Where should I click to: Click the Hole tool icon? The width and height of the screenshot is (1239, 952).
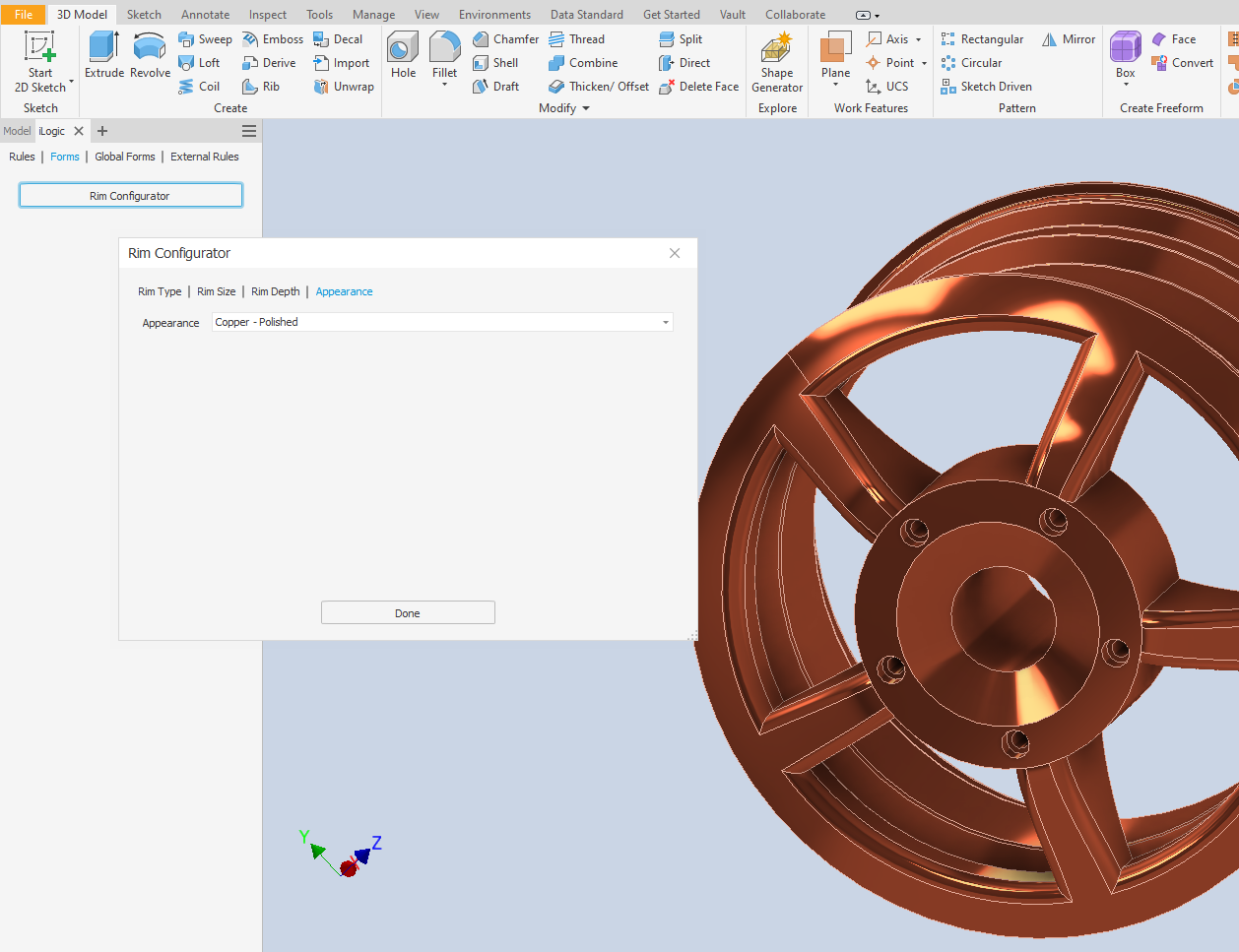[403, 47]
